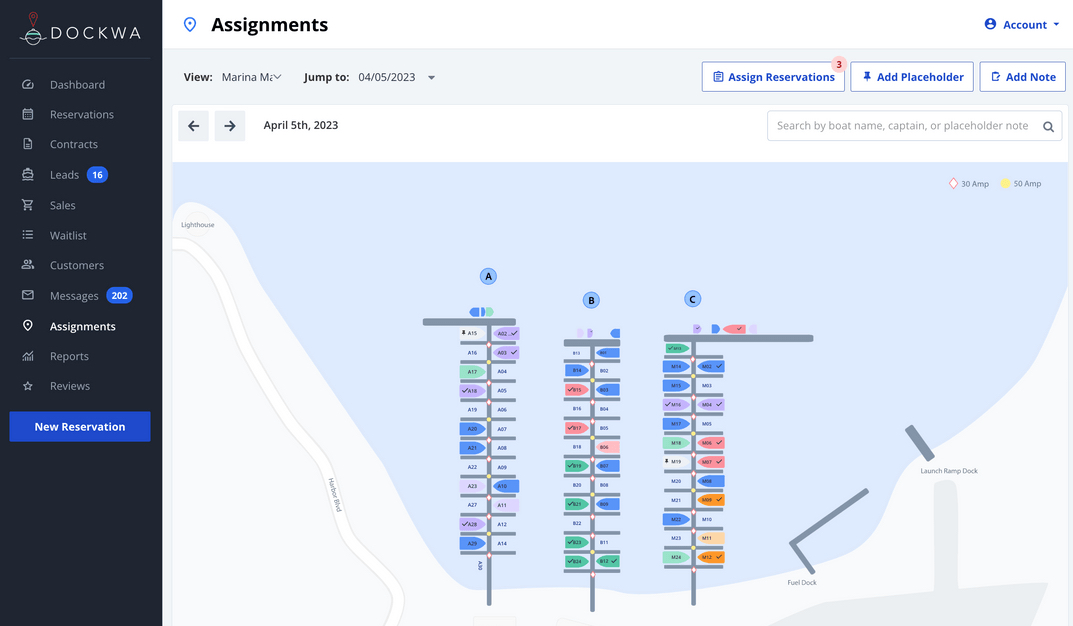The width and height of the screenshot is (1073, 626).
Task: Click the Reviews star icon
Action: click(x=27, y=386)
